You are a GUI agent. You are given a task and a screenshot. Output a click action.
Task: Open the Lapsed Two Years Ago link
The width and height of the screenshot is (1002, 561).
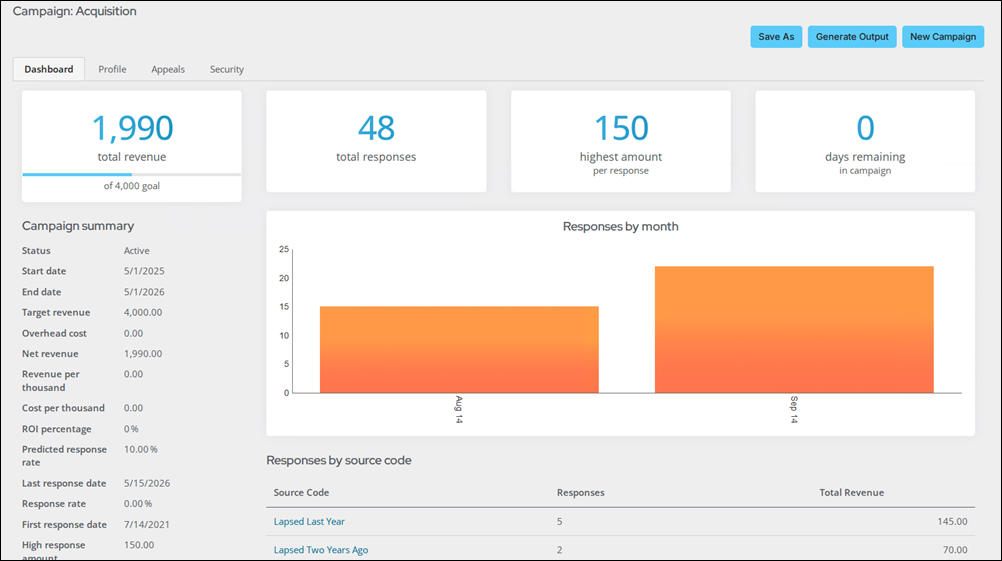321,549
